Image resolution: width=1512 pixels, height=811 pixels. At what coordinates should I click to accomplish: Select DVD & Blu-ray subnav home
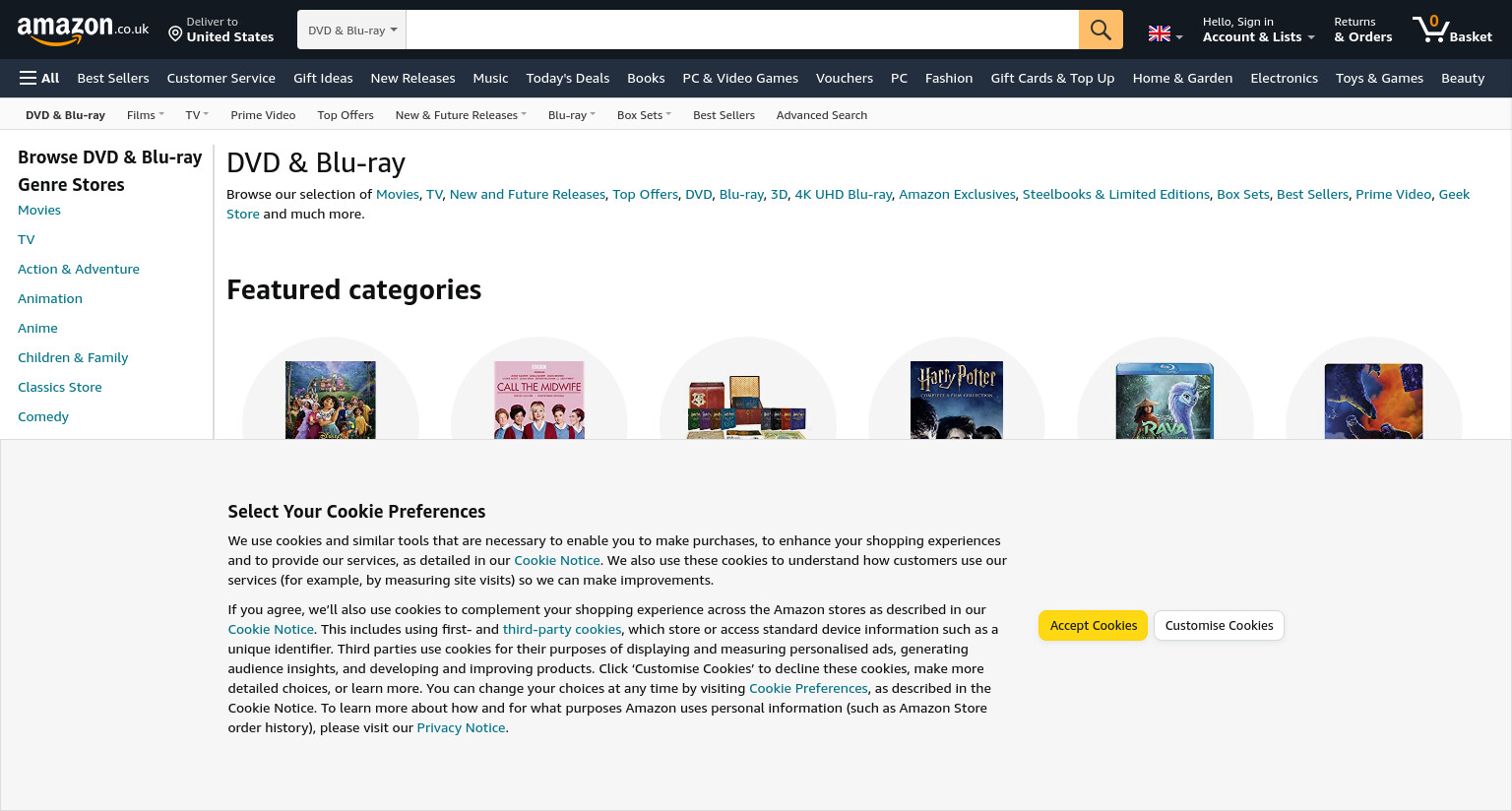point(65,115)
